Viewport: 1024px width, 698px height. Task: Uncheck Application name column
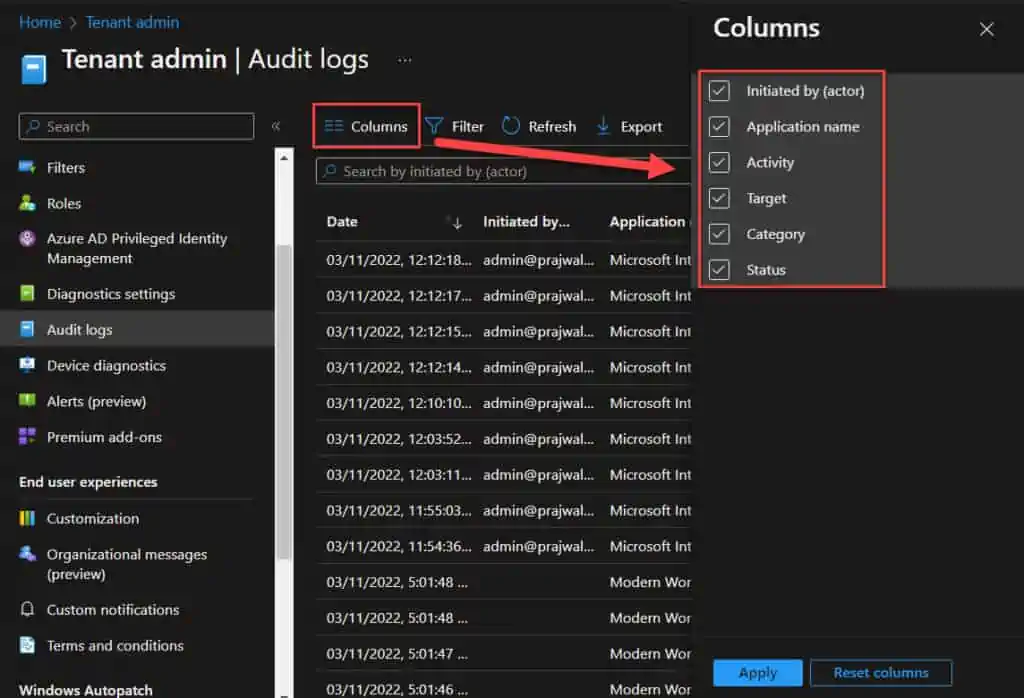pyautogui.click(x=719, y=126)
